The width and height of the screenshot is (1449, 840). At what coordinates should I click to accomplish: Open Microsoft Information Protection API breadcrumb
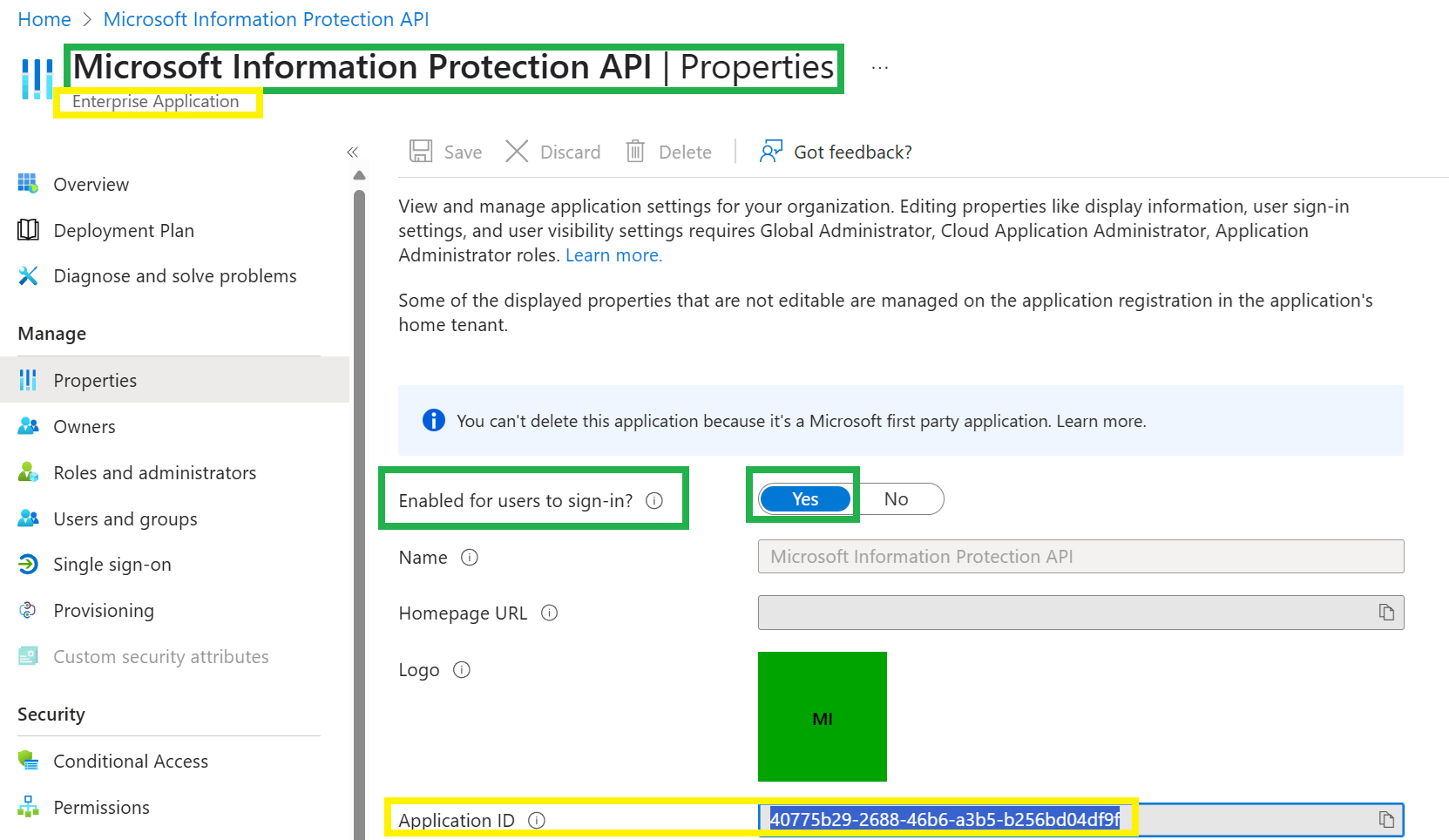coord(266,19)
